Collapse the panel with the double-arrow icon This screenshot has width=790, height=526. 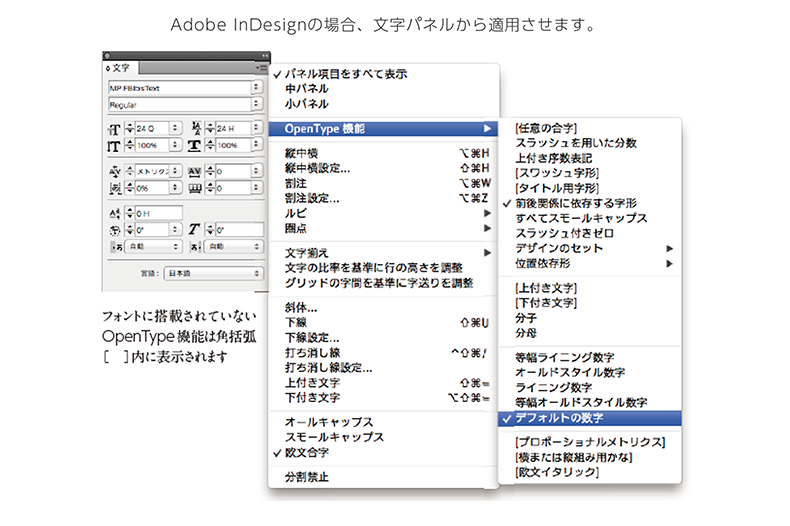pyautogui.click(x=265, y=55)
